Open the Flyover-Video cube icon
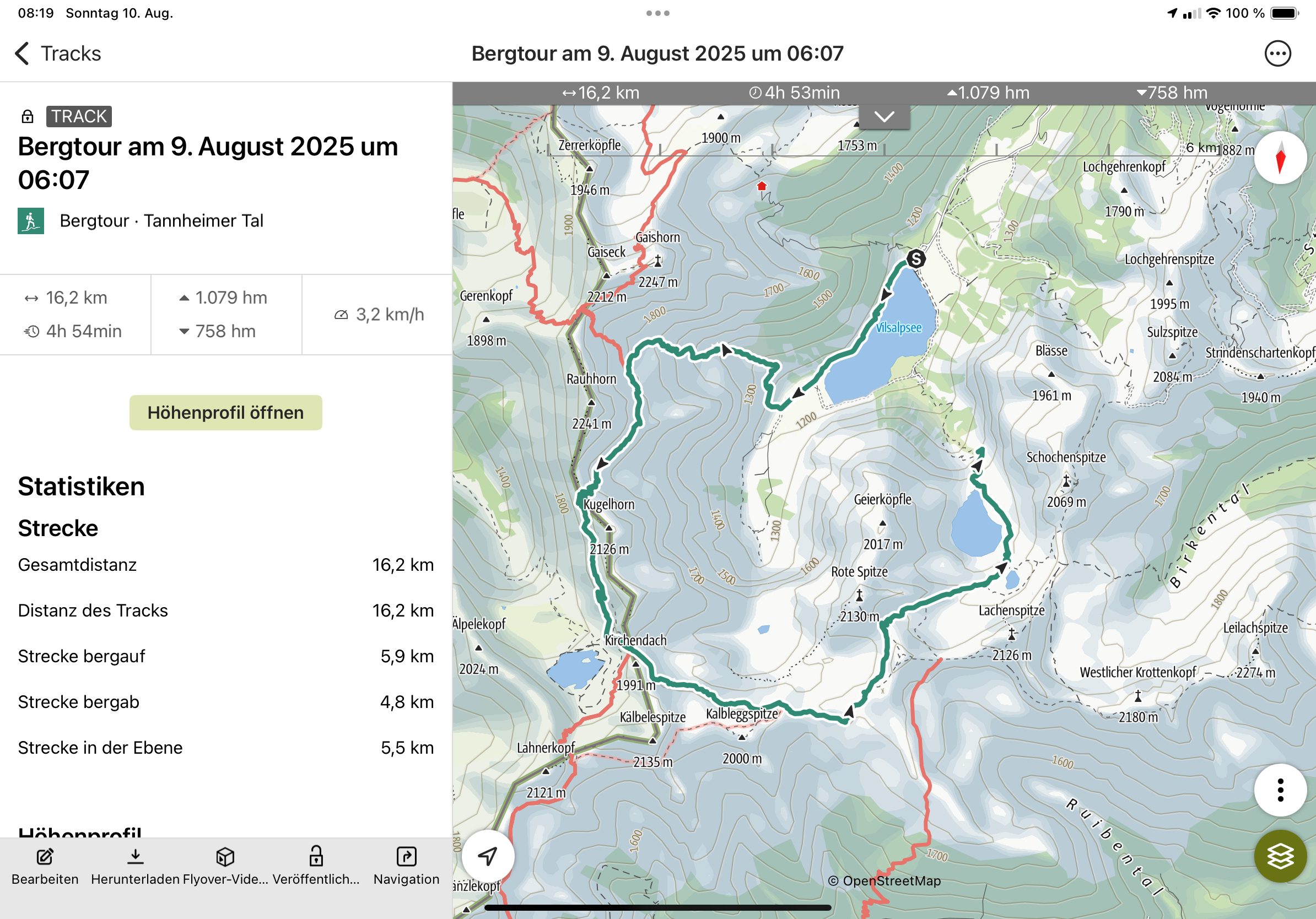 click(x=225, y=857)
